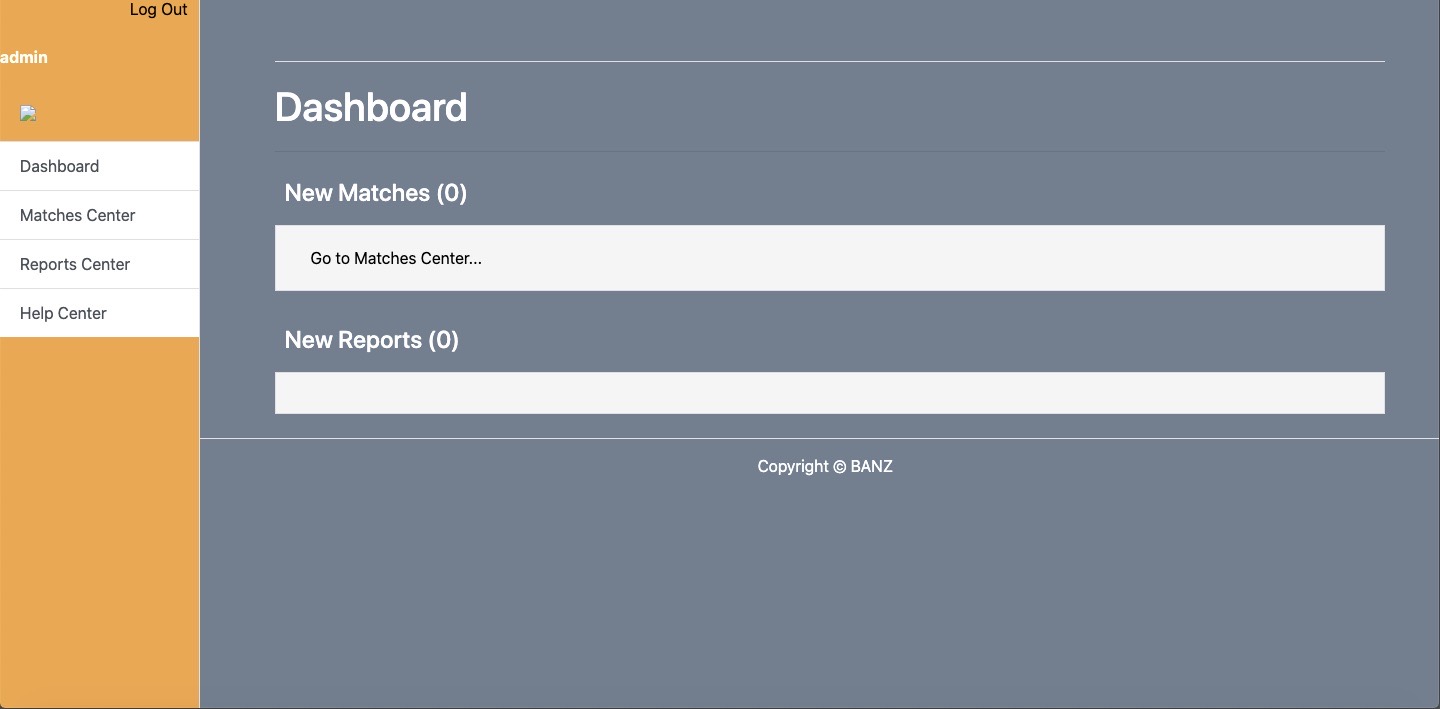Open Dashboard in the sidebar menu

click(99, 166)
